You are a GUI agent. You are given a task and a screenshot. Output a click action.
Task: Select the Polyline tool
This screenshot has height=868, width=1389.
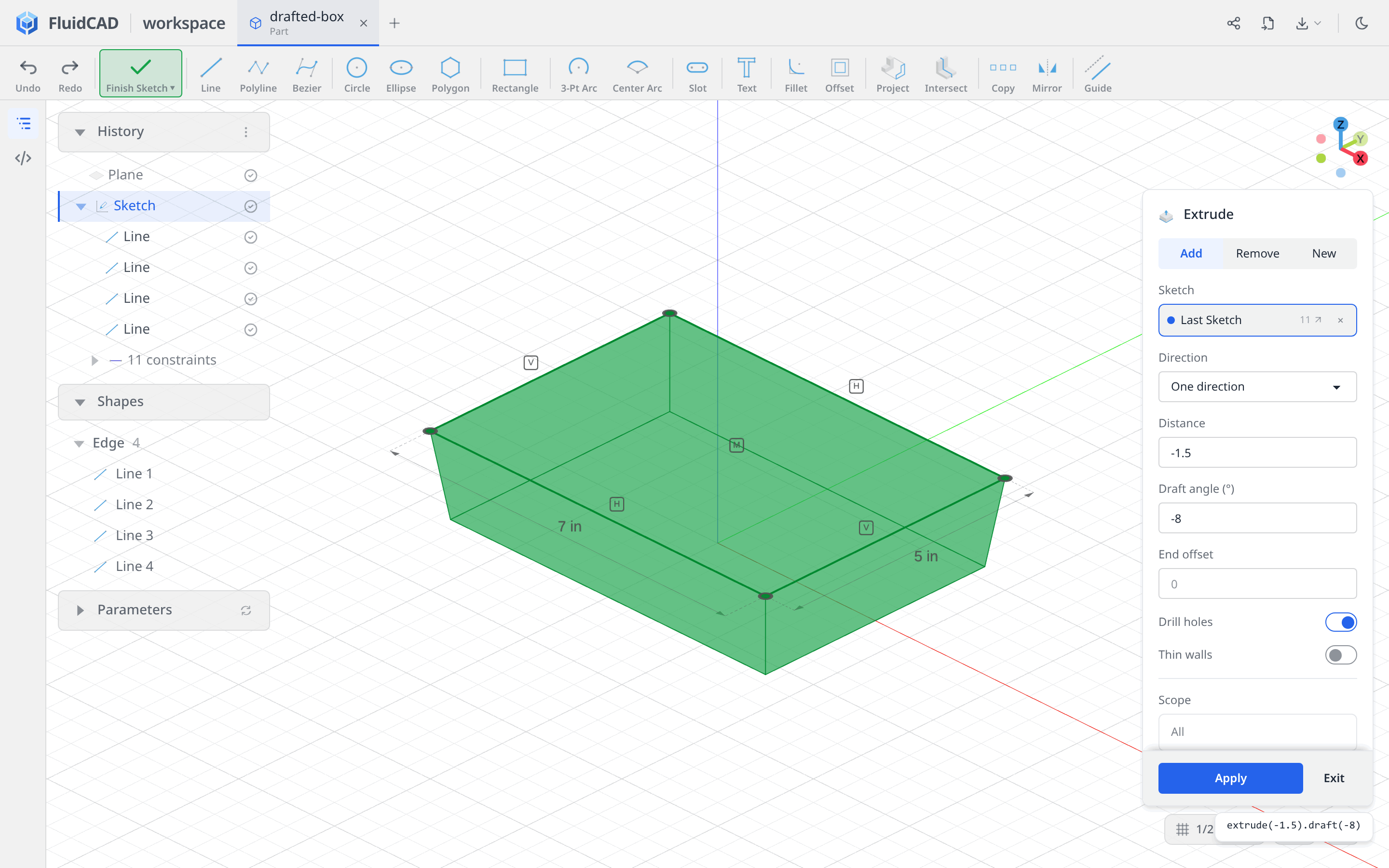point(259,75)
